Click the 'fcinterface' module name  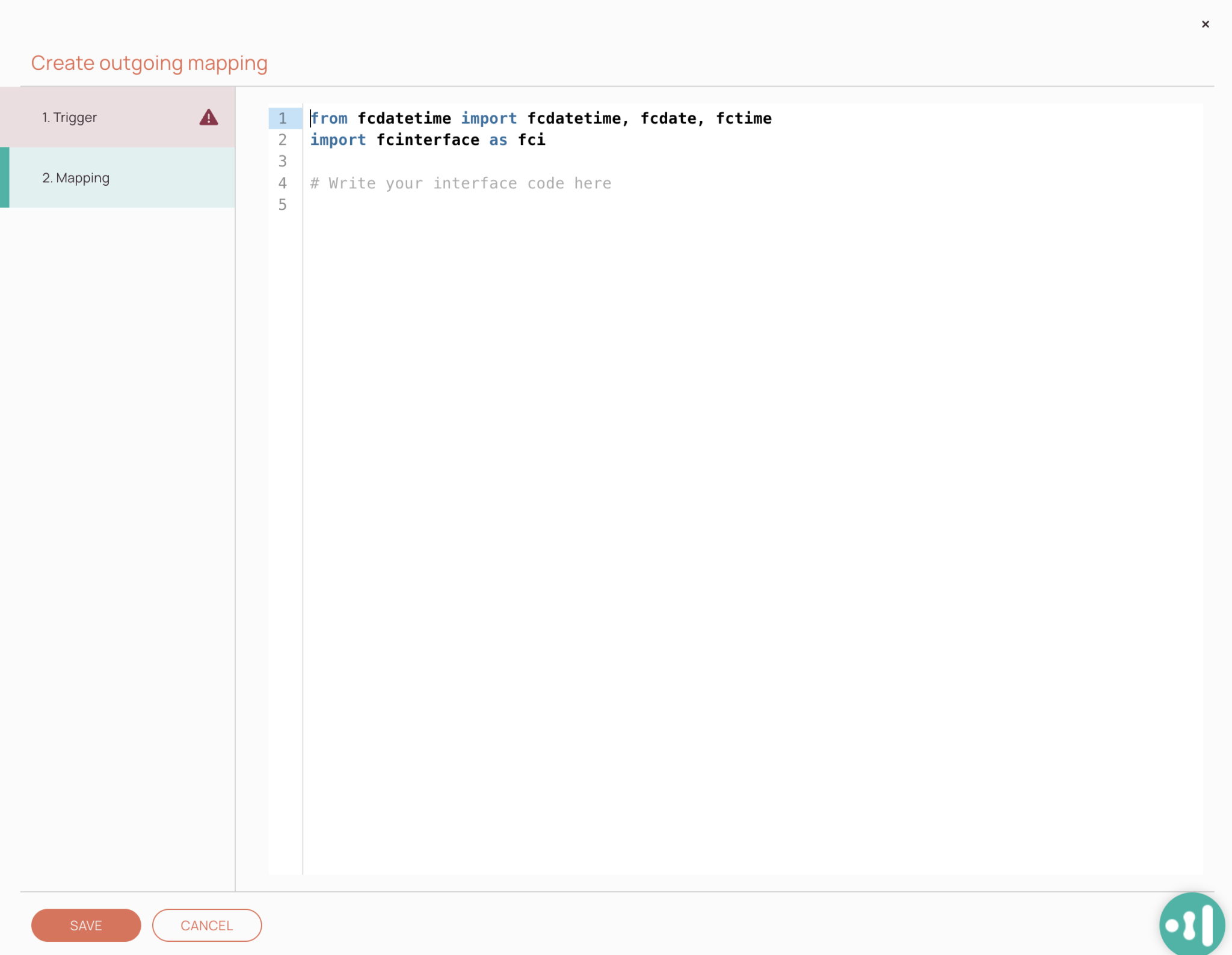tap(428, 140)
